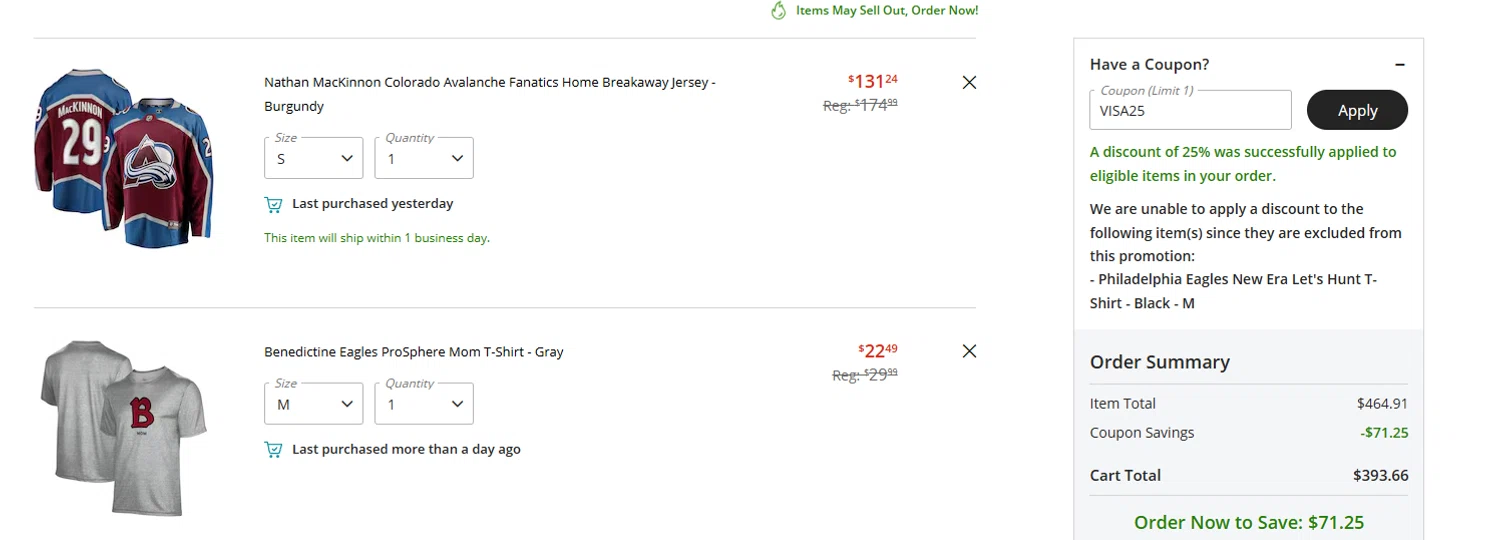This screenshot has width=1500, height=540.
Task: Remove the Benedictine Eagles T-shirt from cart
Action: (x=969, y=351)
